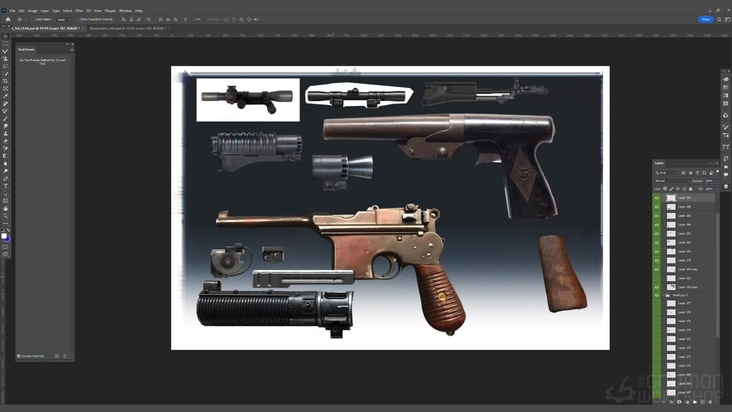Select the Pen tool
The image size is (732, 412).
point(6,178)
